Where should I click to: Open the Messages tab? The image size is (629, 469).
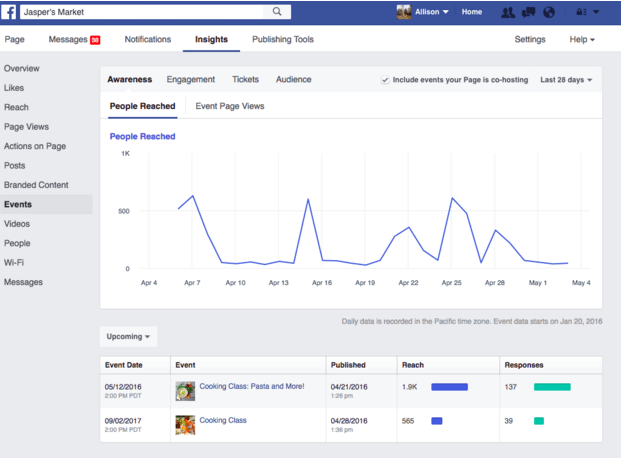pyautogui.click(x=68, y=39)
